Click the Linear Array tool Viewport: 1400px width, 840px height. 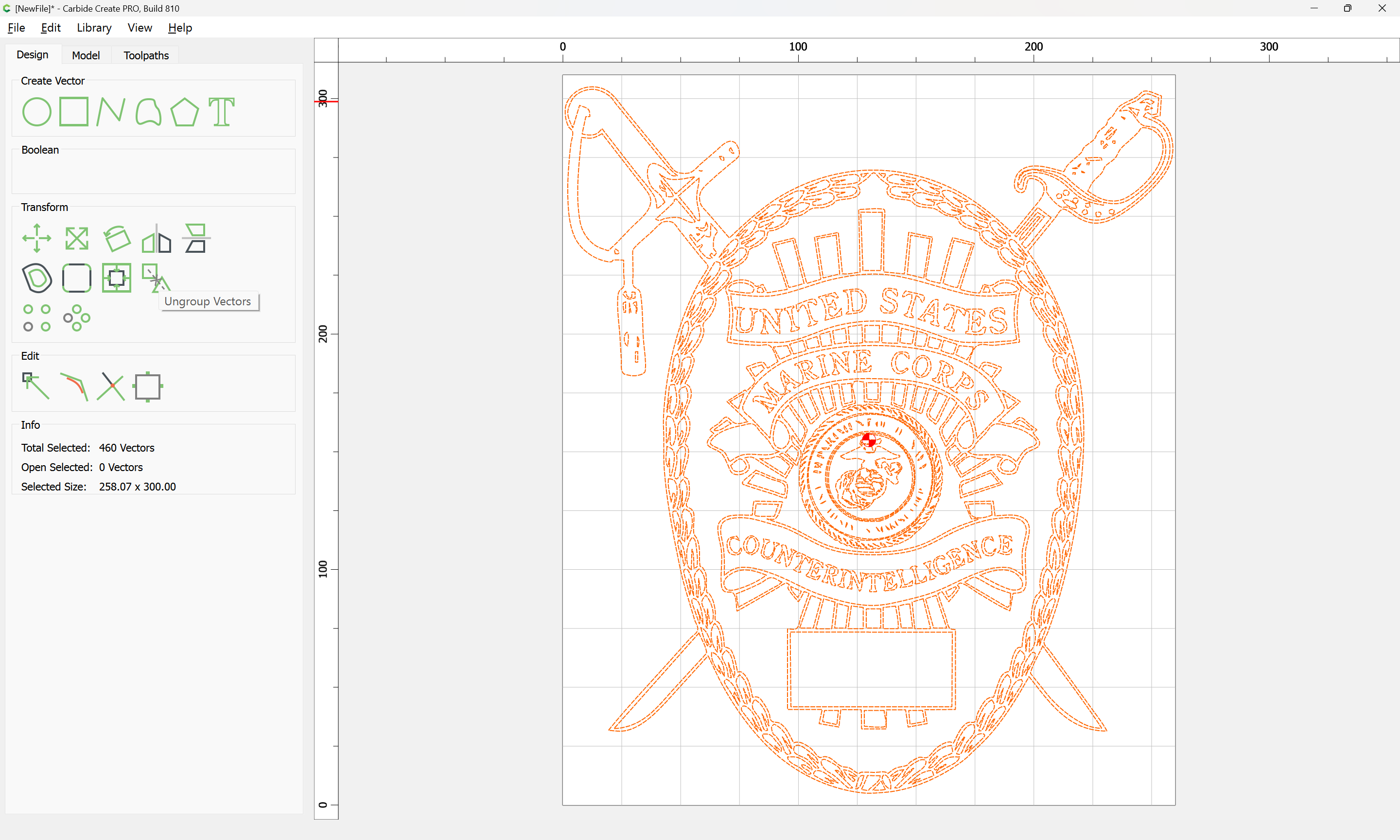tap(37, 317)
